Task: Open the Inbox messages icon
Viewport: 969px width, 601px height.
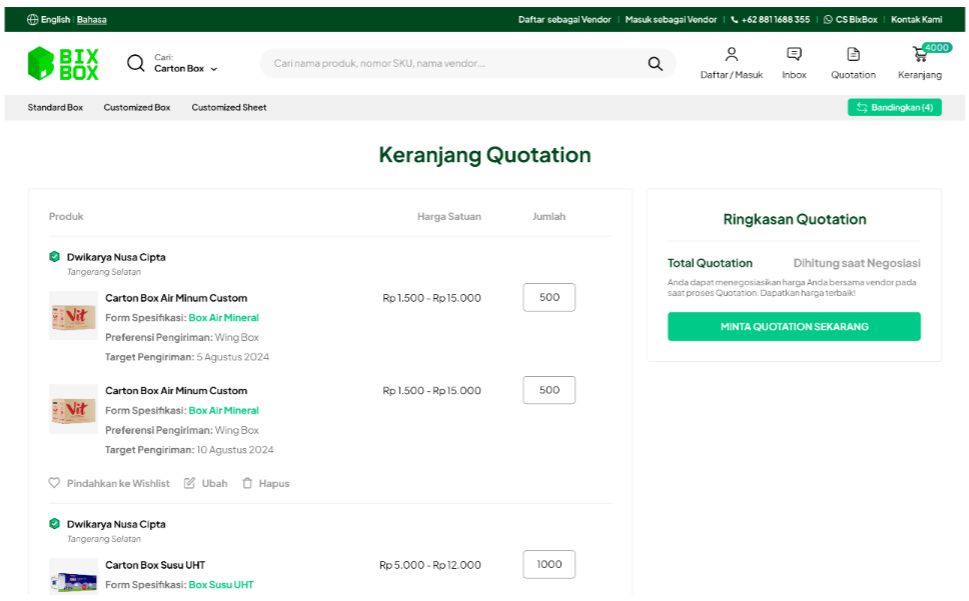Action: pyautogui.click(x=794, y=55)
